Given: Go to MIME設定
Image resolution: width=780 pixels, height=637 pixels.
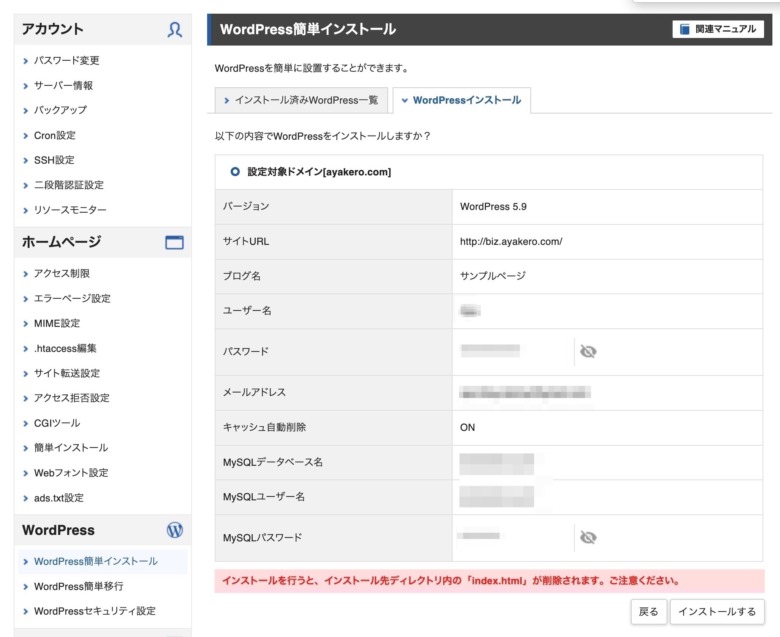Looking at the screenshot, I should [57, 323].
